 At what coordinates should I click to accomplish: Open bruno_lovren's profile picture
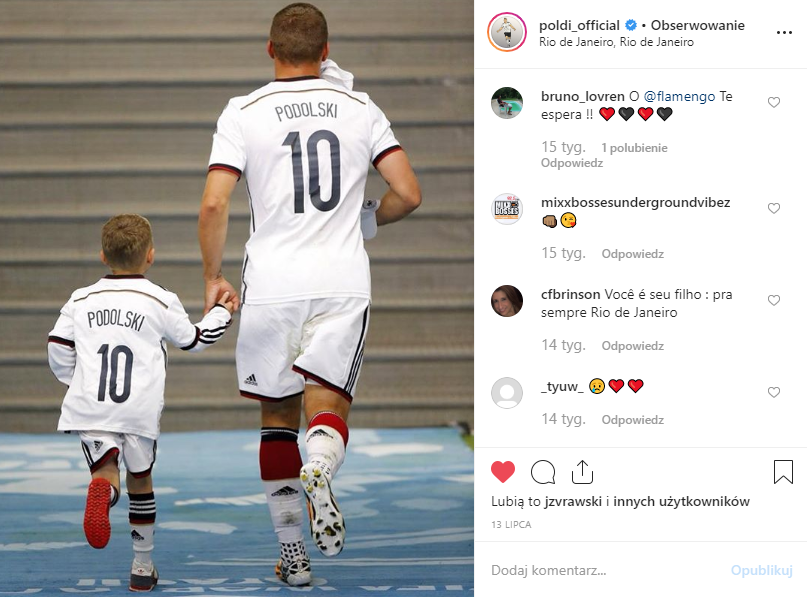[x=507, y=103]
